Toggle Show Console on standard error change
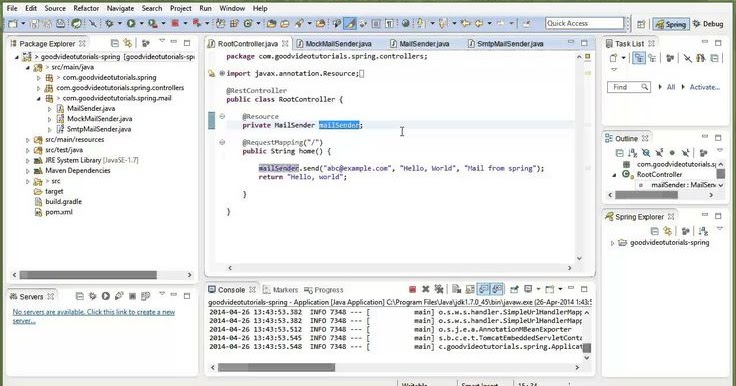The image size is (736, 386). [497, 289]
